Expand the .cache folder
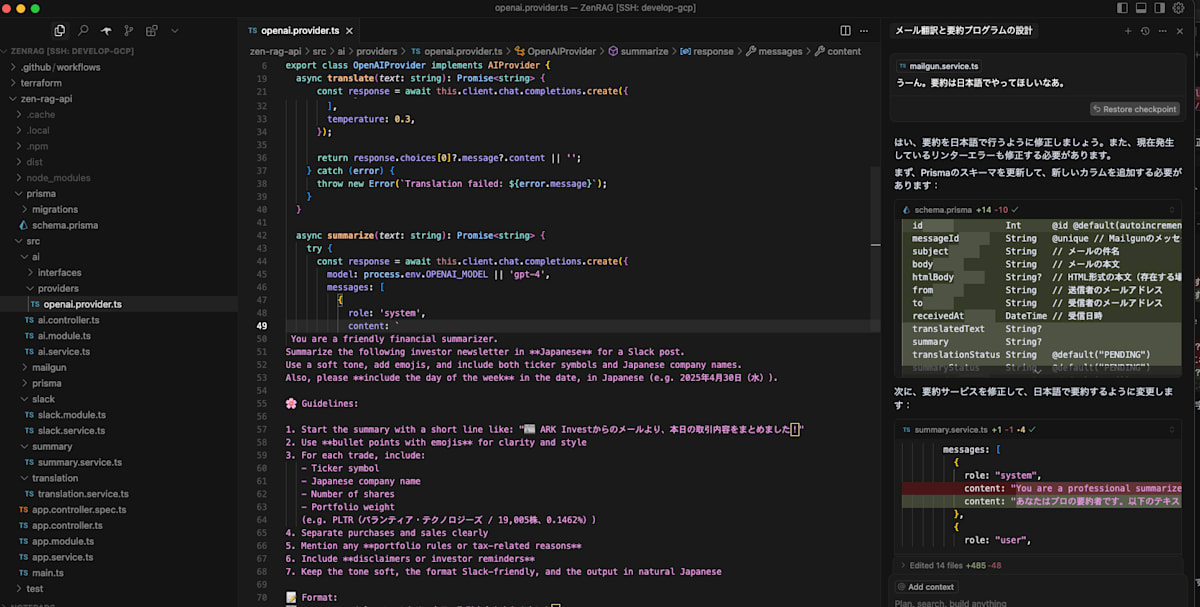 pyautogui.click(x=119, y=114)
